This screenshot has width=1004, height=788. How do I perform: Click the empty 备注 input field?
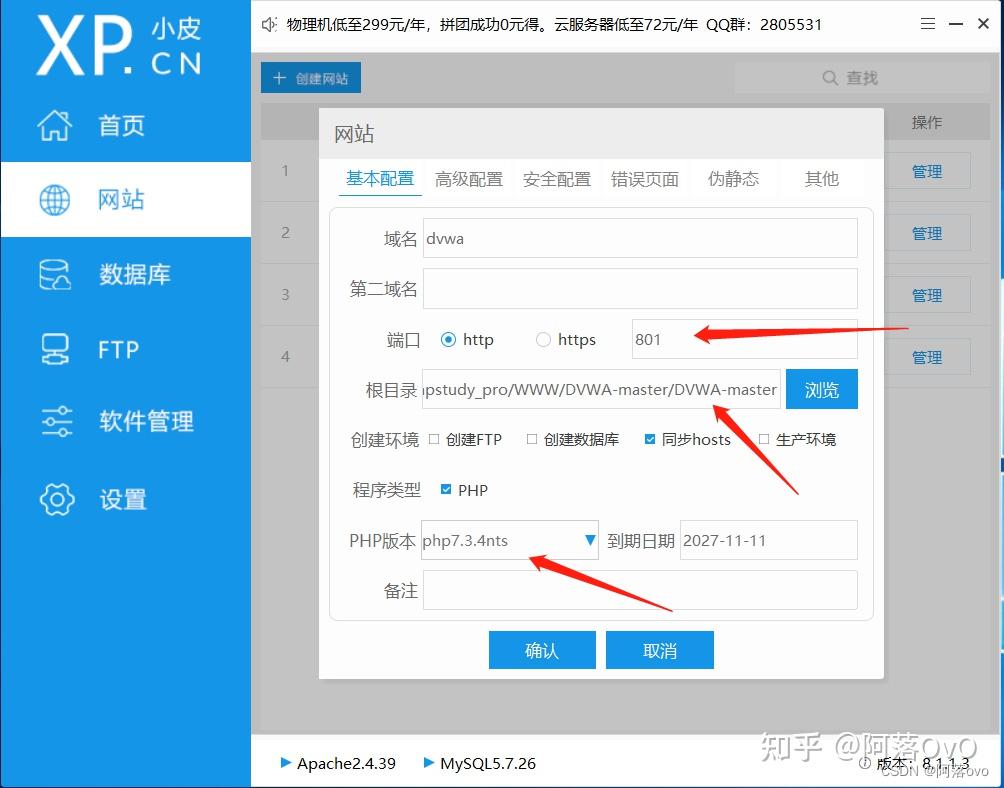640,590
